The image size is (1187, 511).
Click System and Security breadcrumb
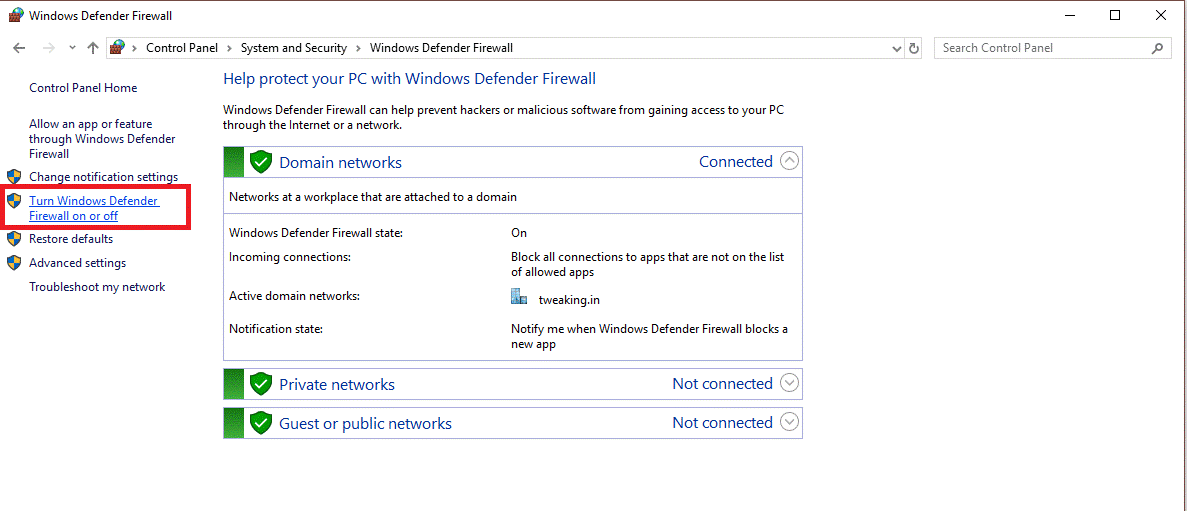pos(294,48)
